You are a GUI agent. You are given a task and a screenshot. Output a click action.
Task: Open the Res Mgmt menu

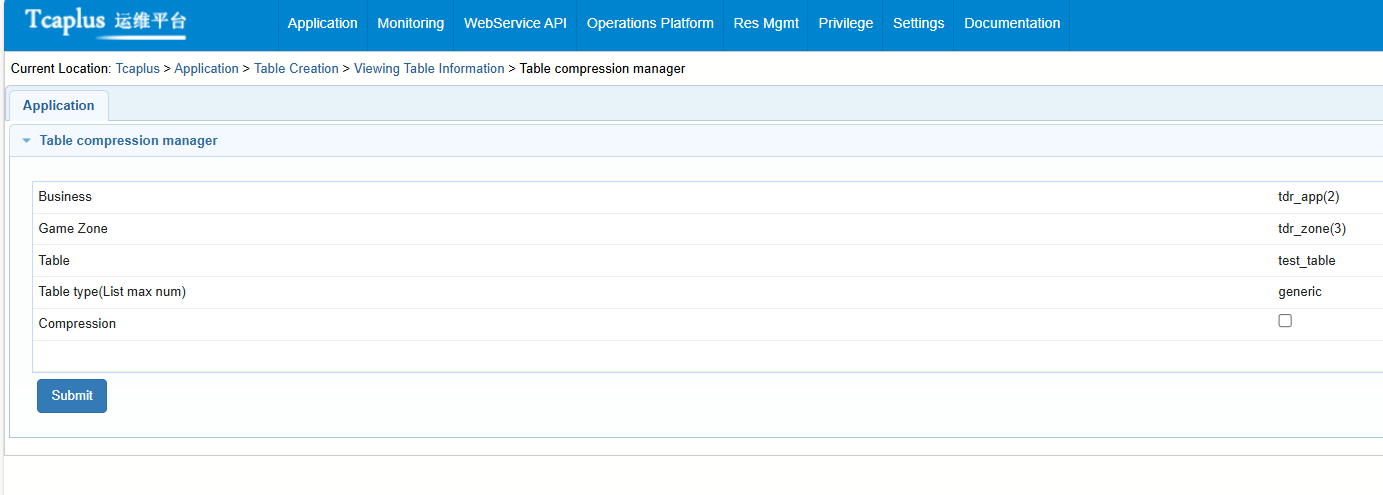click(x=766, y=23)
